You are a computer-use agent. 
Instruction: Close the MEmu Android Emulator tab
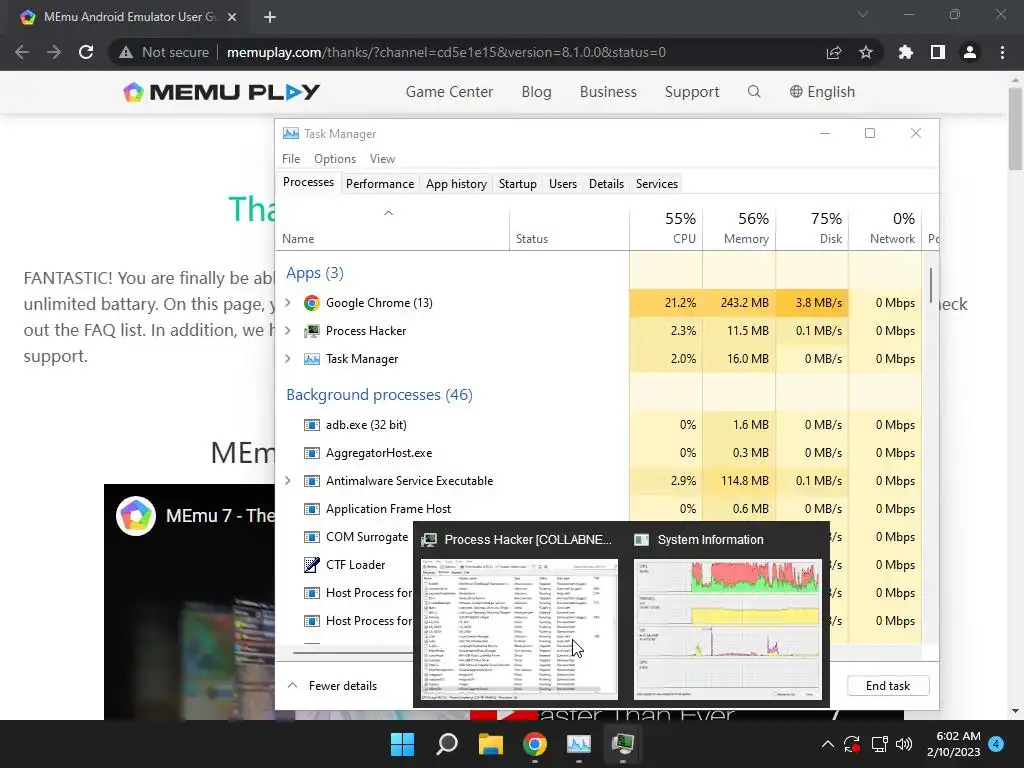tap(232, 17)
